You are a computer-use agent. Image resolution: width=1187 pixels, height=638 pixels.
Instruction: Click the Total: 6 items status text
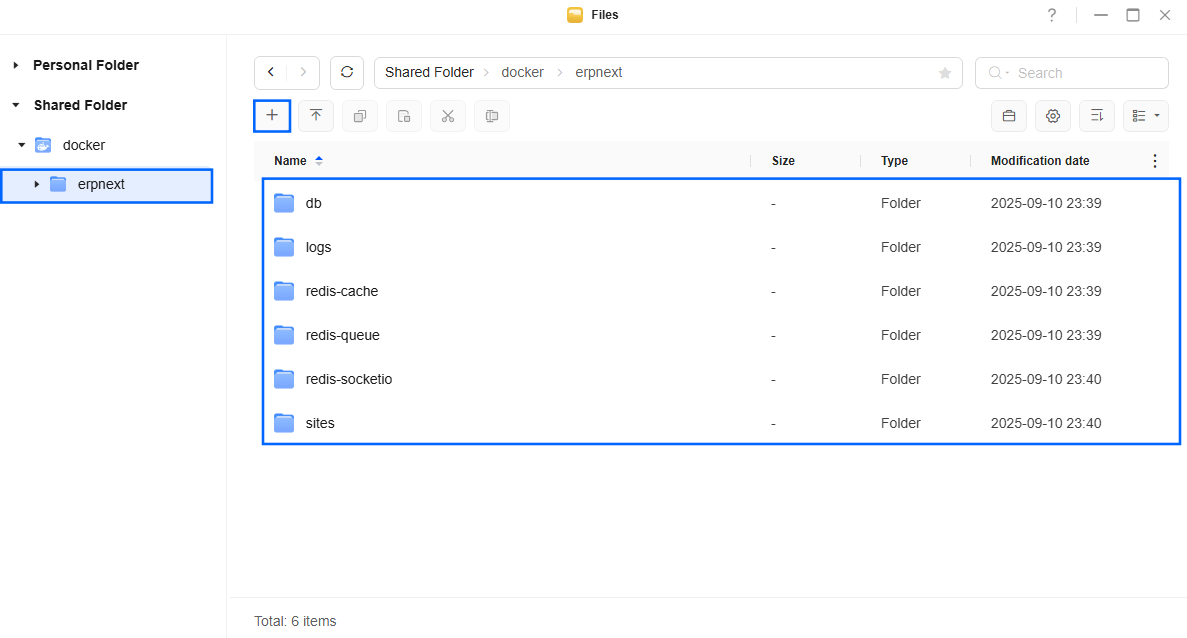[295, 621]
